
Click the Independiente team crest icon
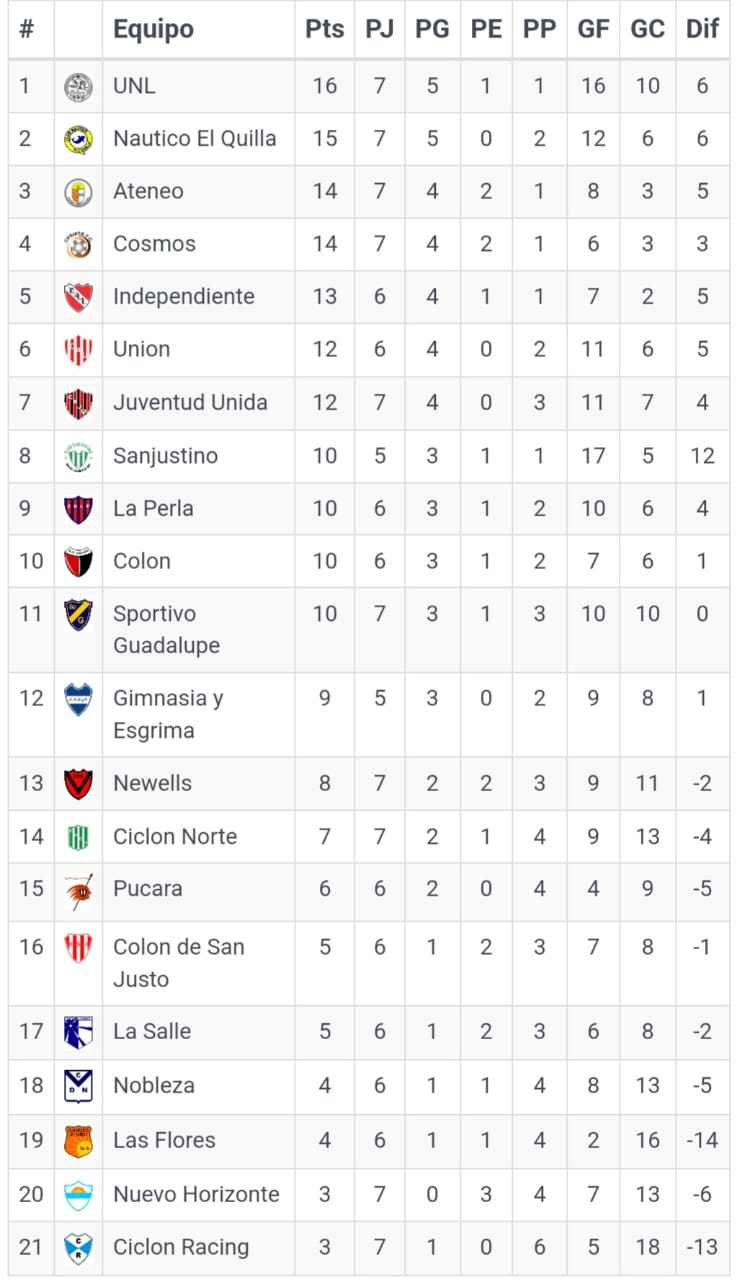pos(78,297)
